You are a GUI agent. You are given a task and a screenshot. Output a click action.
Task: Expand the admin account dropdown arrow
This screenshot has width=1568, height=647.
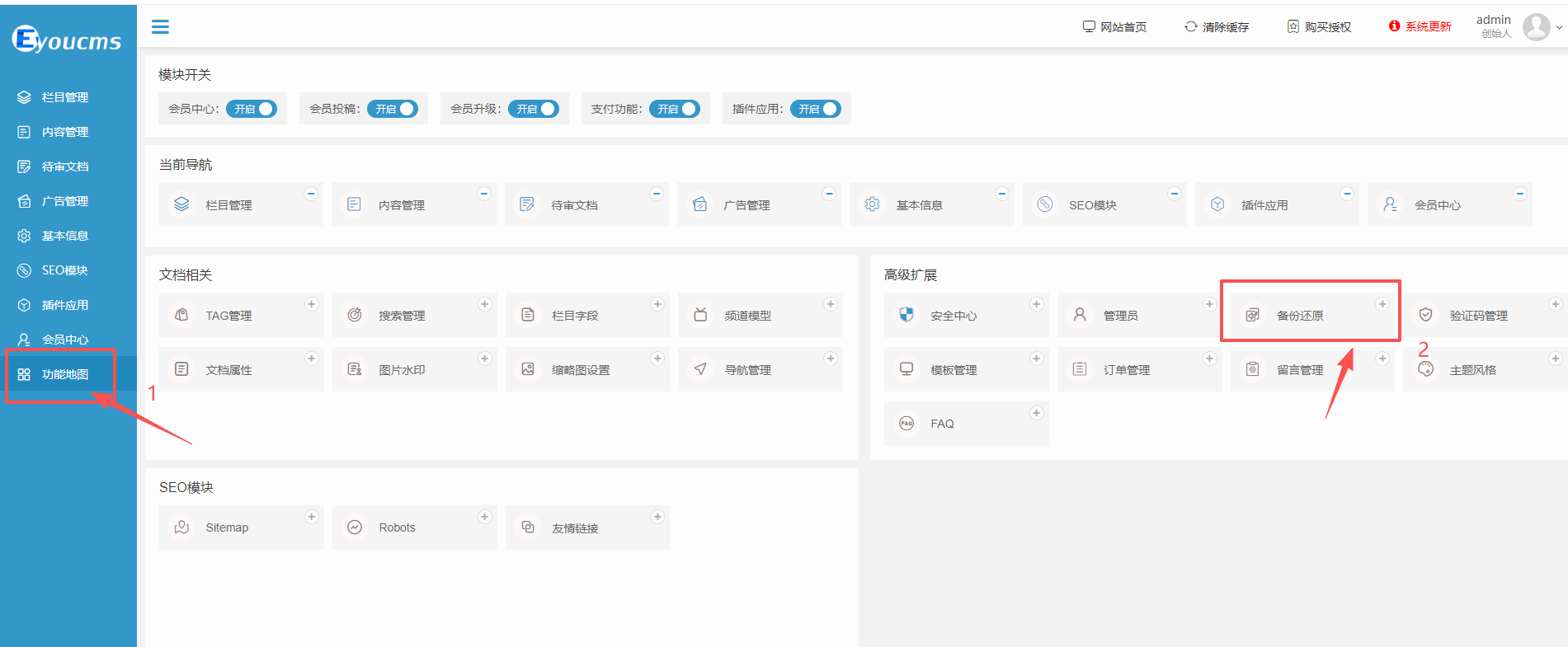[x=1559, y=27]
